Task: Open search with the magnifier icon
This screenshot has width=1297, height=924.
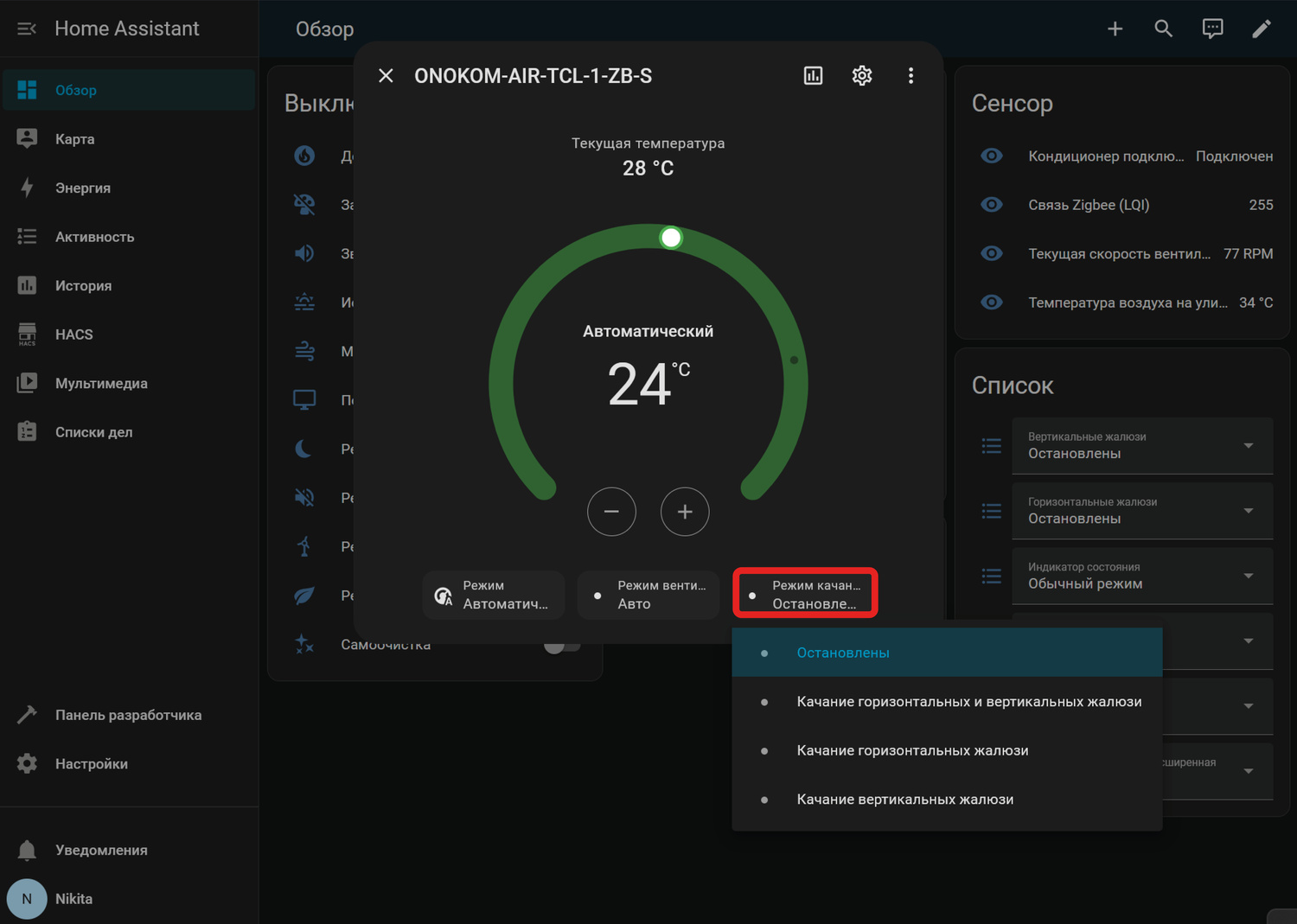Action: click(x=1164, y=29)
